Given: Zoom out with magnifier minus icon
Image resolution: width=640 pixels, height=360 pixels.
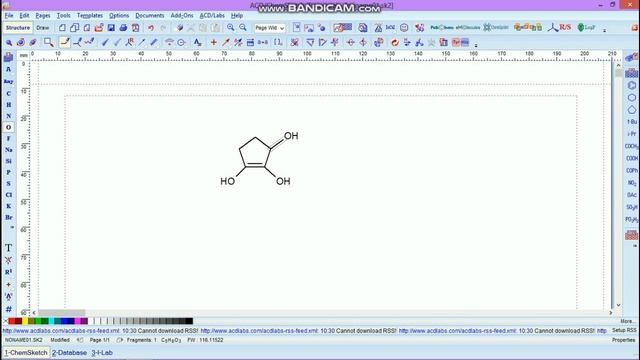Looking at the screenshot, I should pyautogui.click(x=243, y=28).
